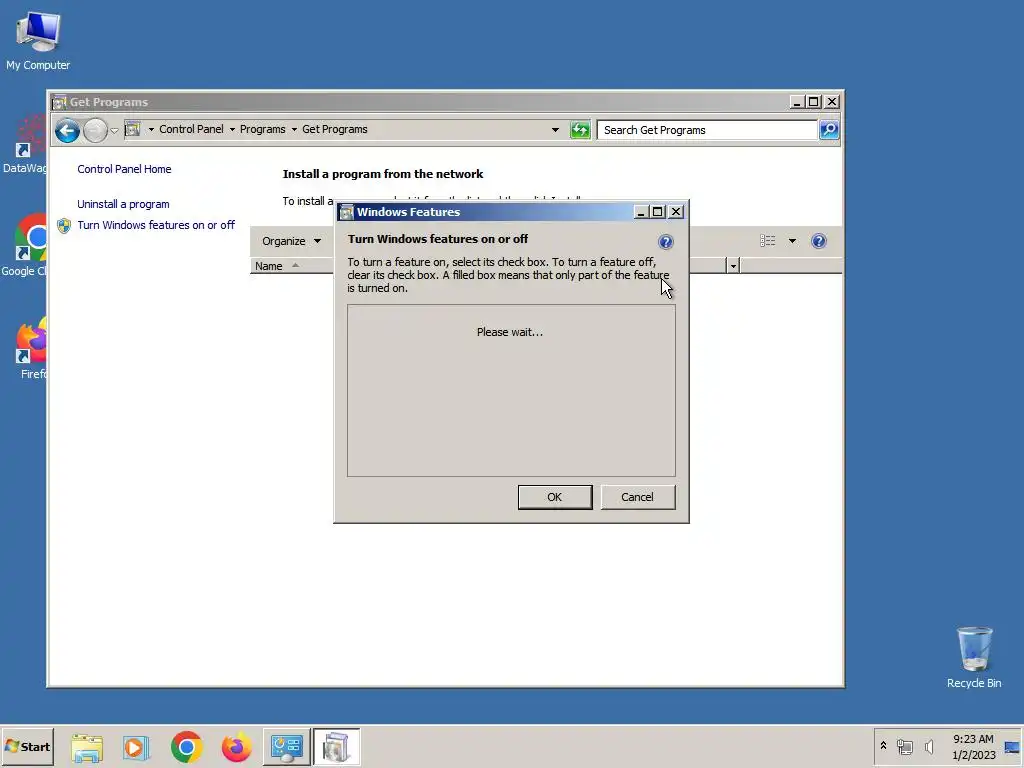
Task: Click the Show desktop tray icon
Action: [1012, 747]
